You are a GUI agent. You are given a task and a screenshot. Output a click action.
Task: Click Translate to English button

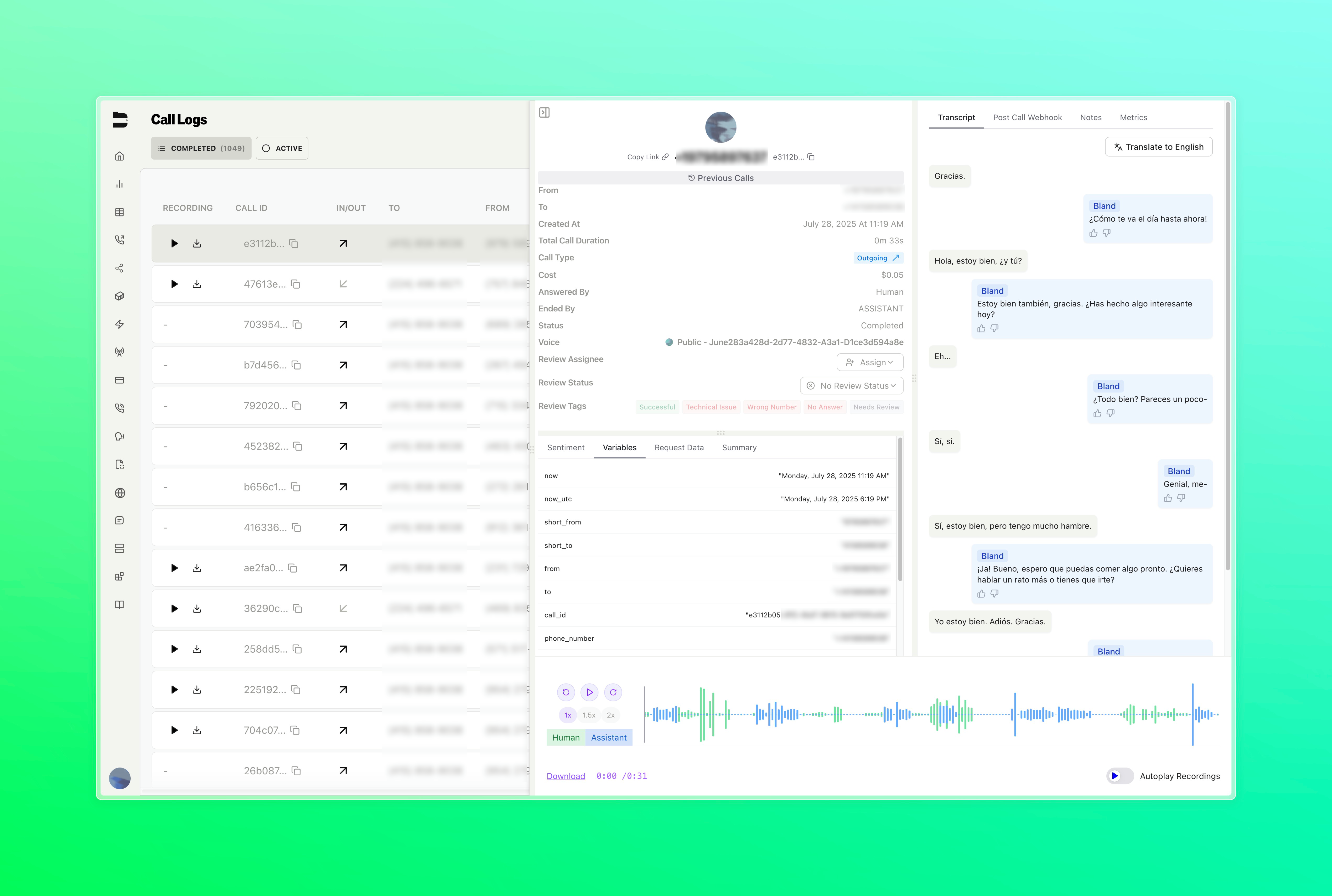1159,147
